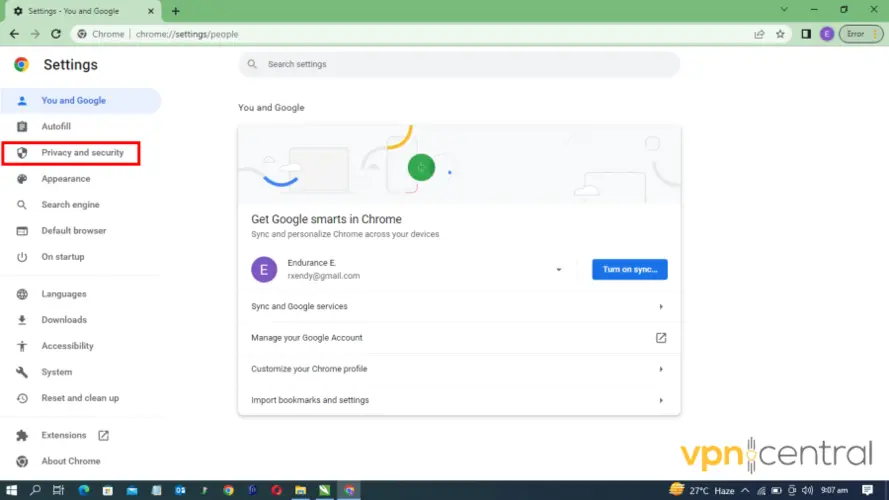Open the Windows Start menu
Screen dimensions: 889x500
[11, 490]
